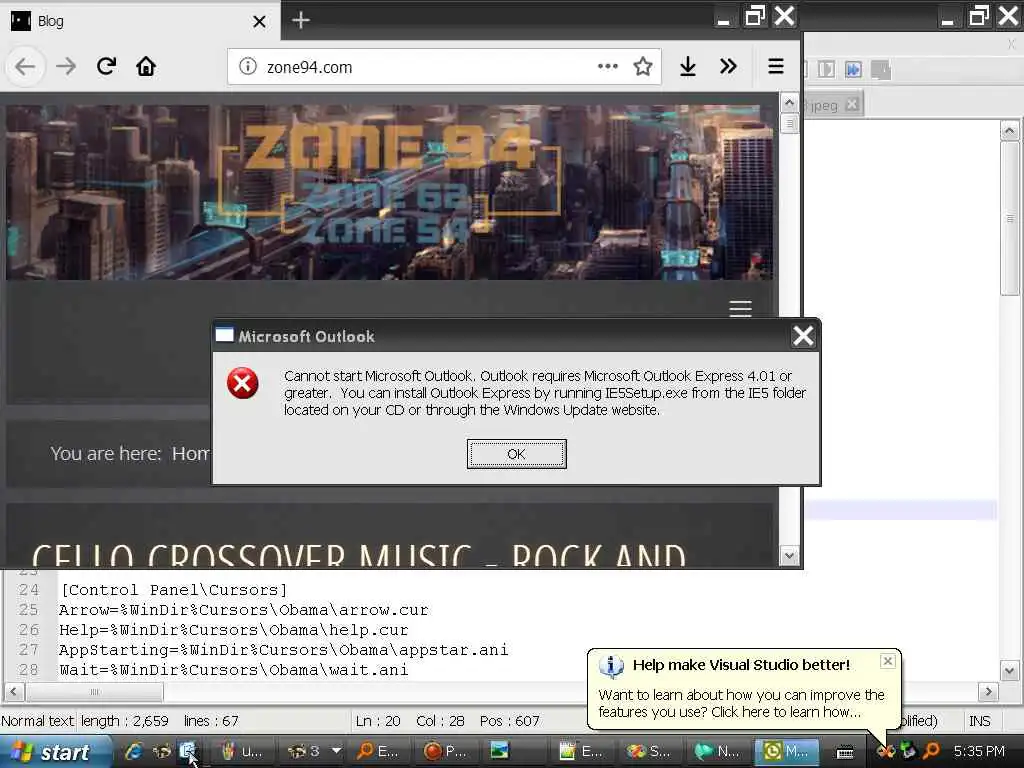Open page actions three-dot menu
Screen dimensions: 1024x768
click(x=607, y=67)
